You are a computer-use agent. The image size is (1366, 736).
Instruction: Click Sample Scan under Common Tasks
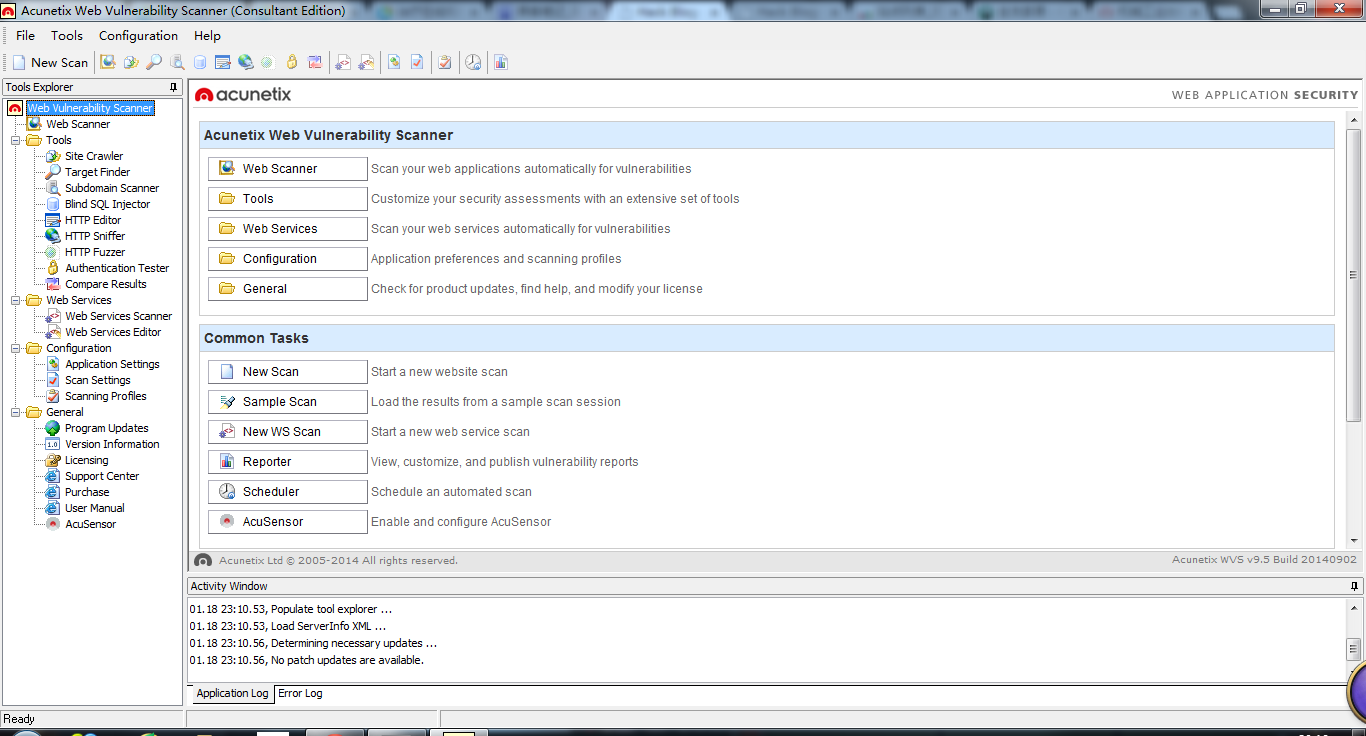coord(288,402)
